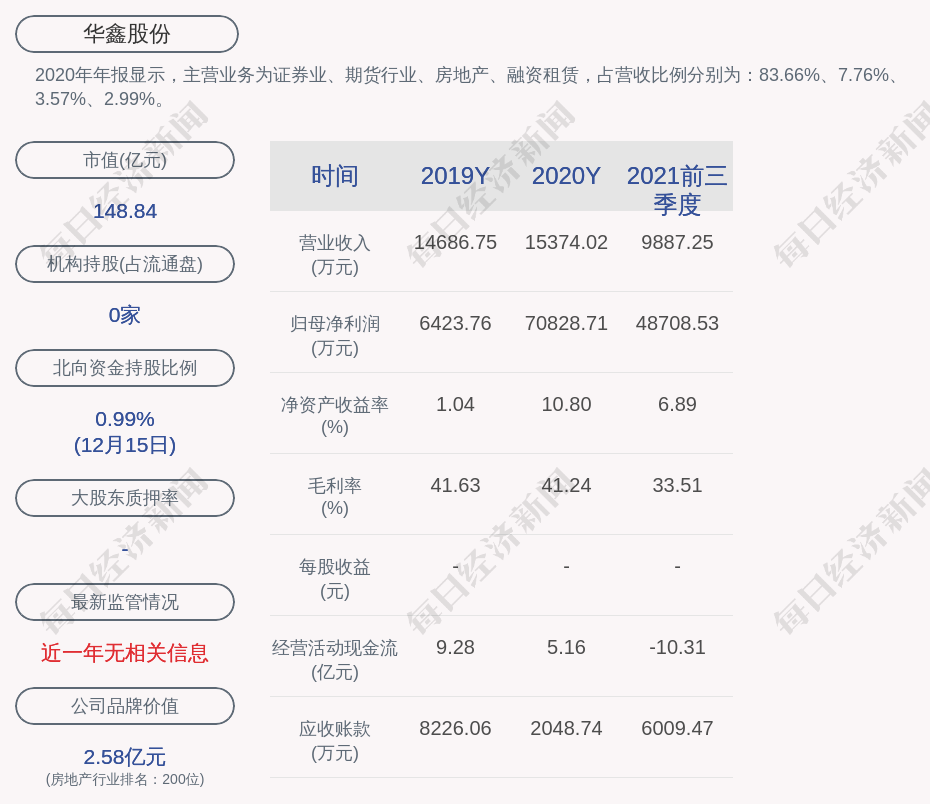
Task: Click the 0.99% northbound holding value
Action: click(125, 419)
